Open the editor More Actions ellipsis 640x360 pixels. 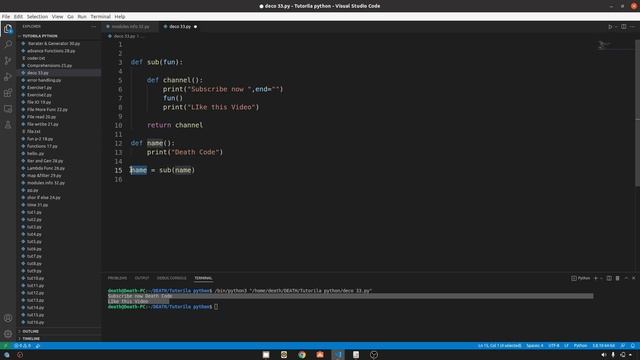633,27
